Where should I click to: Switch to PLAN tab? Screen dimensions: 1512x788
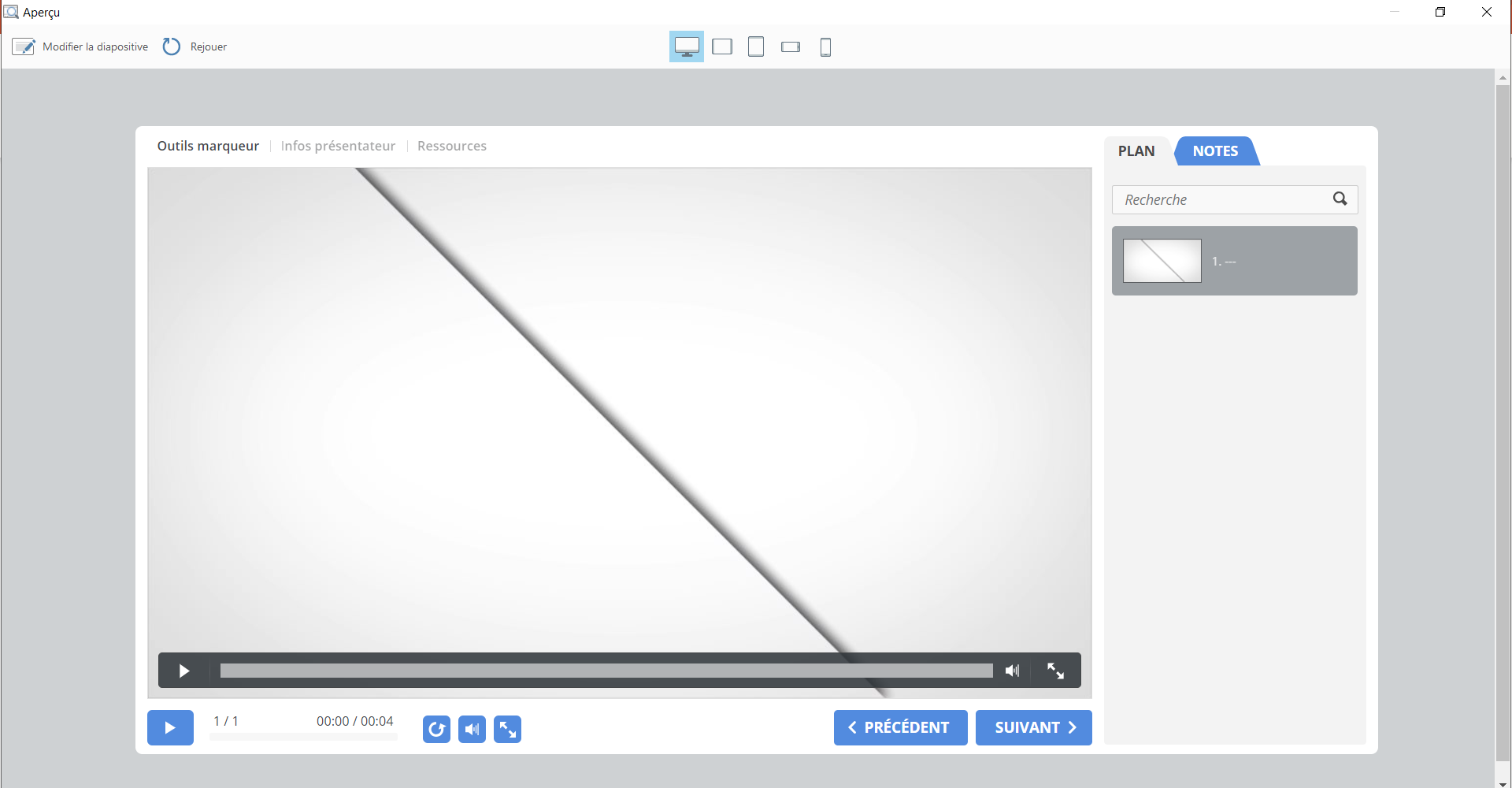point(1136,151)
